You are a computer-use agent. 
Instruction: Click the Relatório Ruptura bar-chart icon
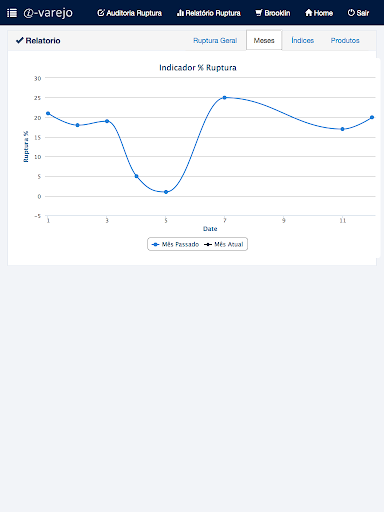[x=180, y=13]
